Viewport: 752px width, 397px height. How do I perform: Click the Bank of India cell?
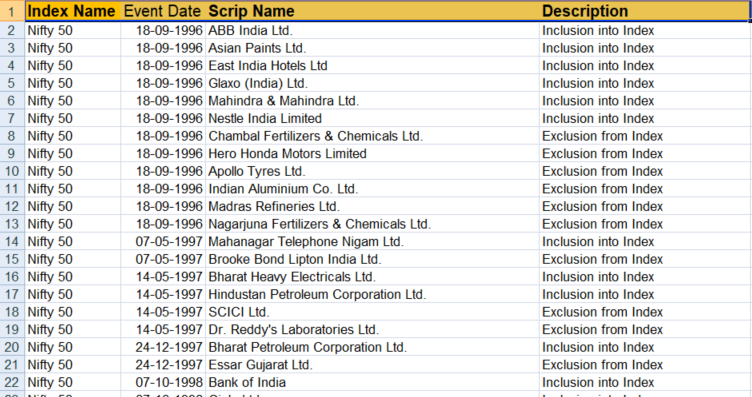click(x=372, y=382)
